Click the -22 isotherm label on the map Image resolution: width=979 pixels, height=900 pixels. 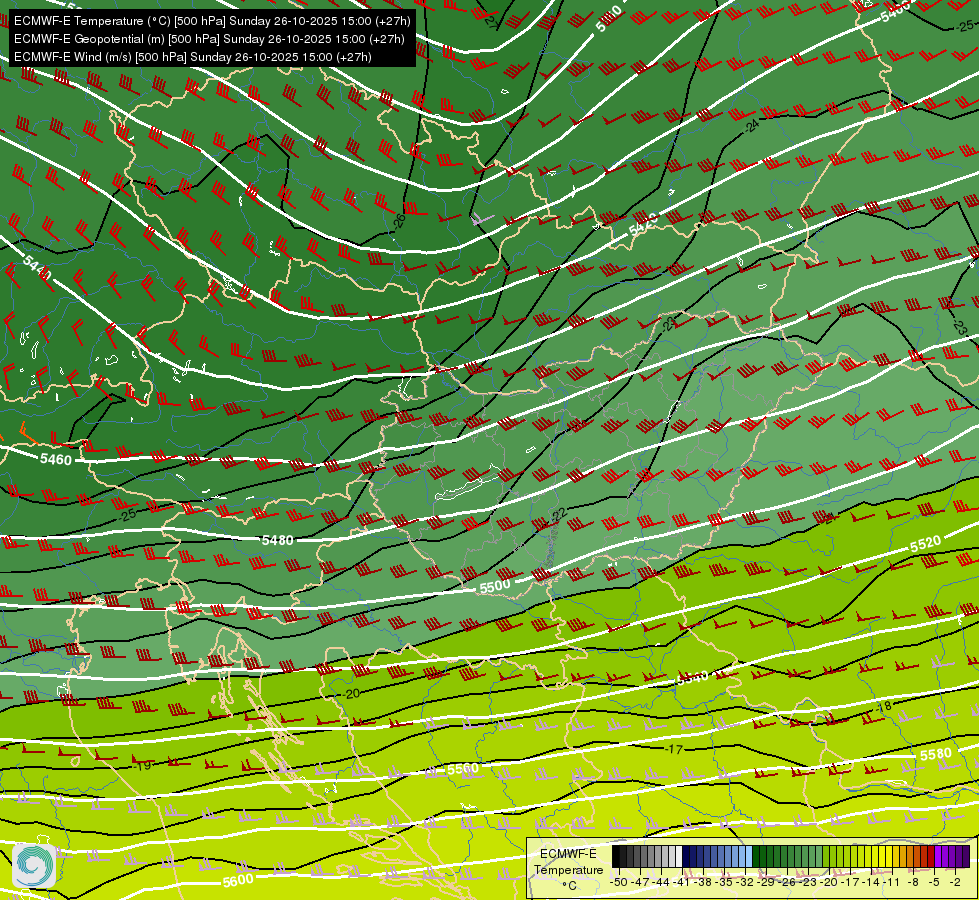(x=558, y=515)
